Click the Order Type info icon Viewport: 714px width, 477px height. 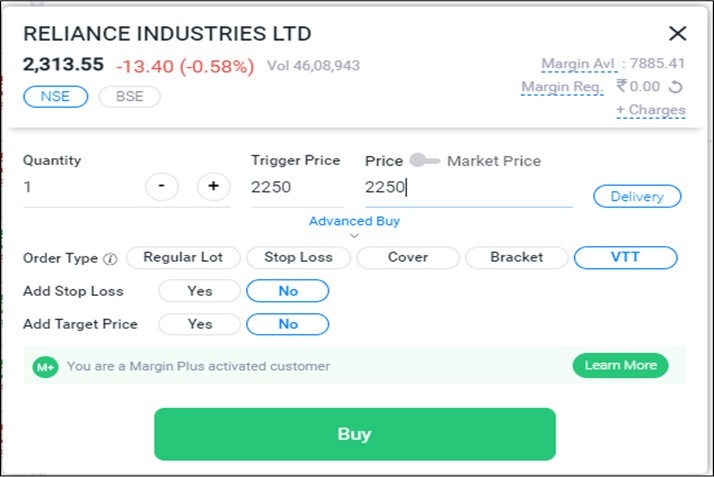point(110,259)
